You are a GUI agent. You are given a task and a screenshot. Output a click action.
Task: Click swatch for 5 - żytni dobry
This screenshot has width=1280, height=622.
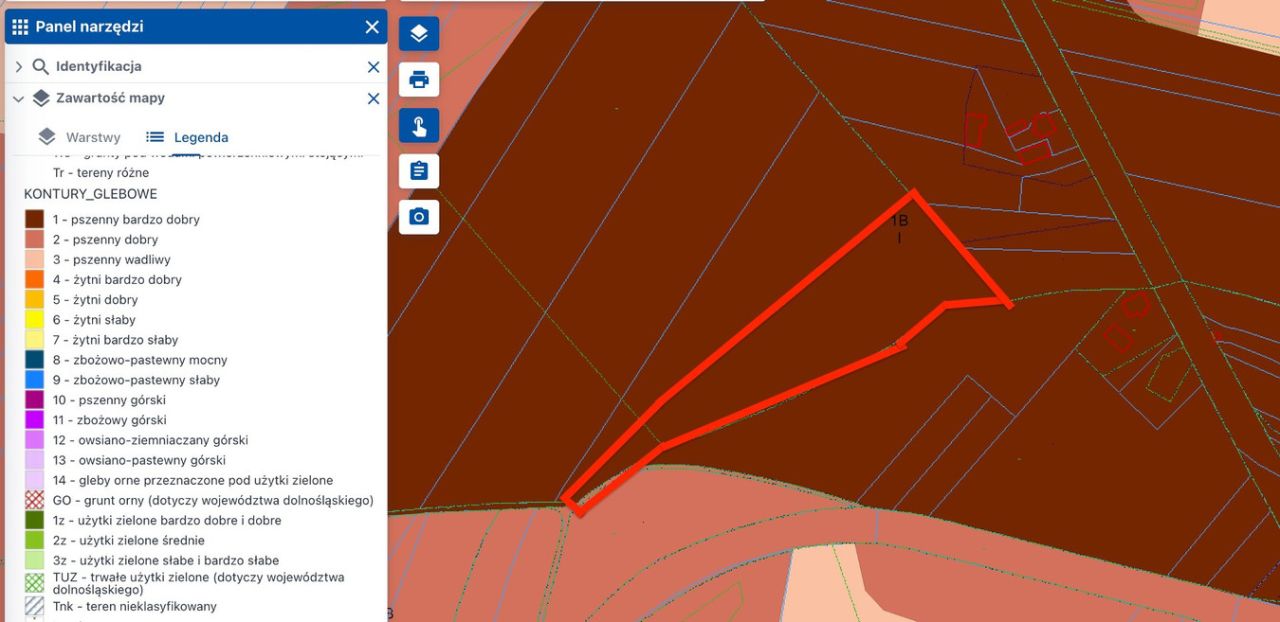click(x=34, y=299)
